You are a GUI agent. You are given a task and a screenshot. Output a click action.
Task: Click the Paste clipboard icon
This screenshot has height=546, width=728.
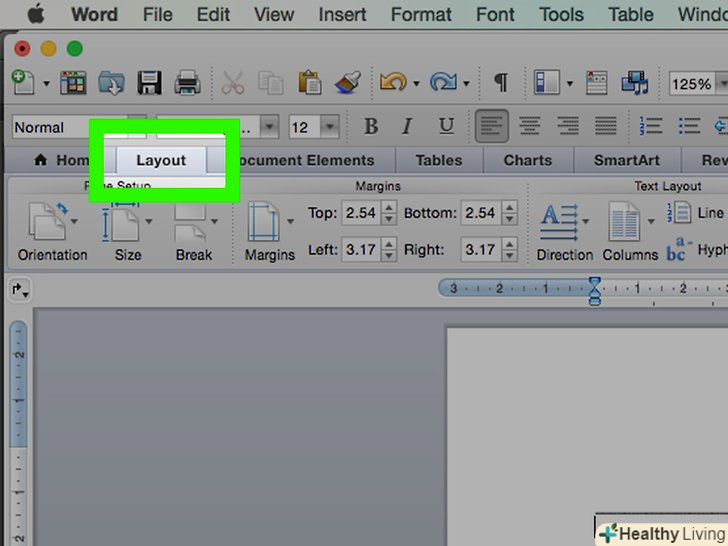tap(309, 83)
